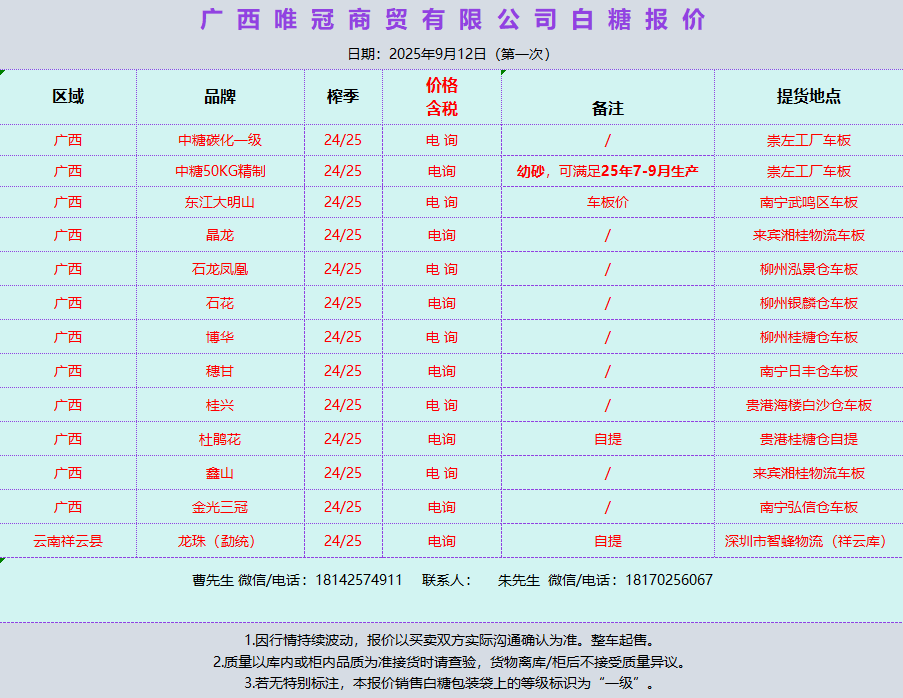Select the 杜鹃花 brand cell
Image resolution: width=903 pixels, height=698 pixels.
tap(220, 439)
